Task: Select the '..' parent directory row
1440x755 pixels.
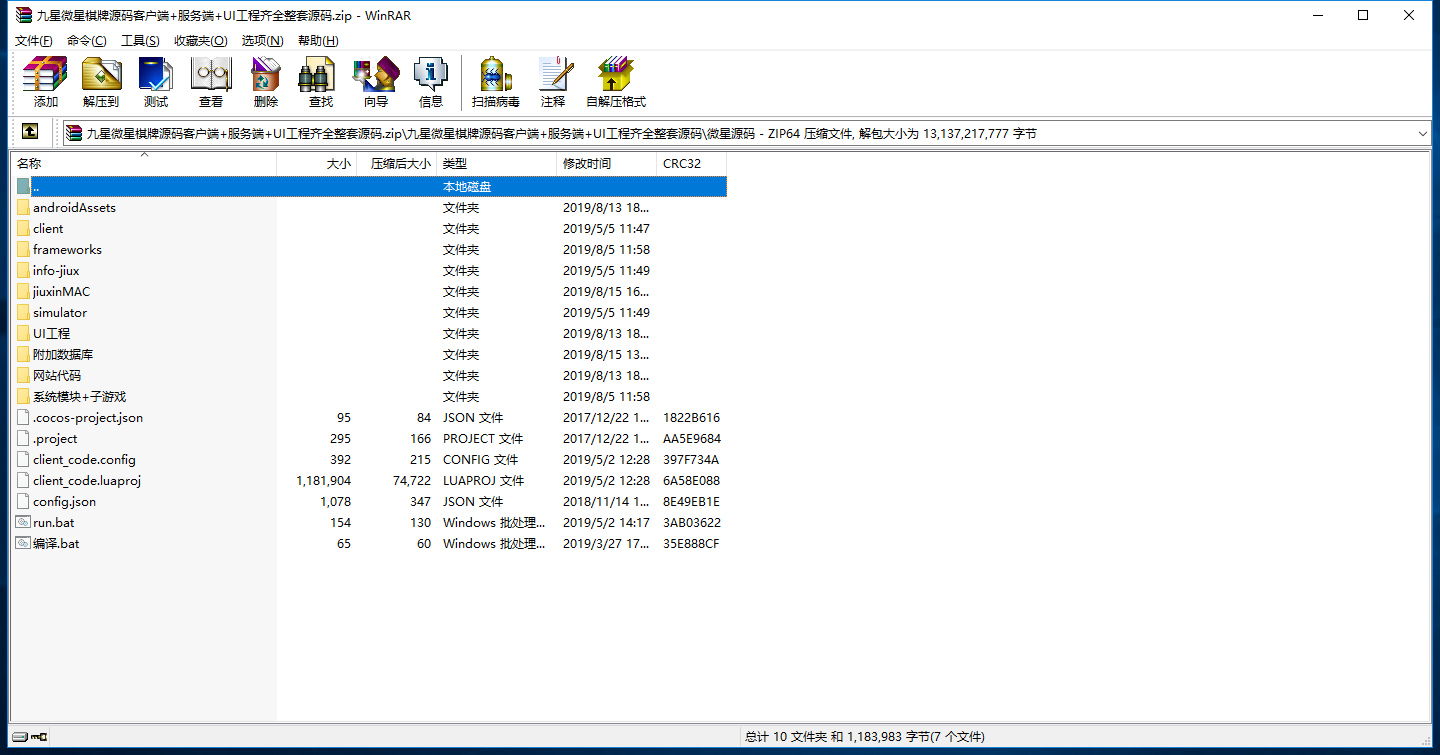Action: click(x=370, y=187)
